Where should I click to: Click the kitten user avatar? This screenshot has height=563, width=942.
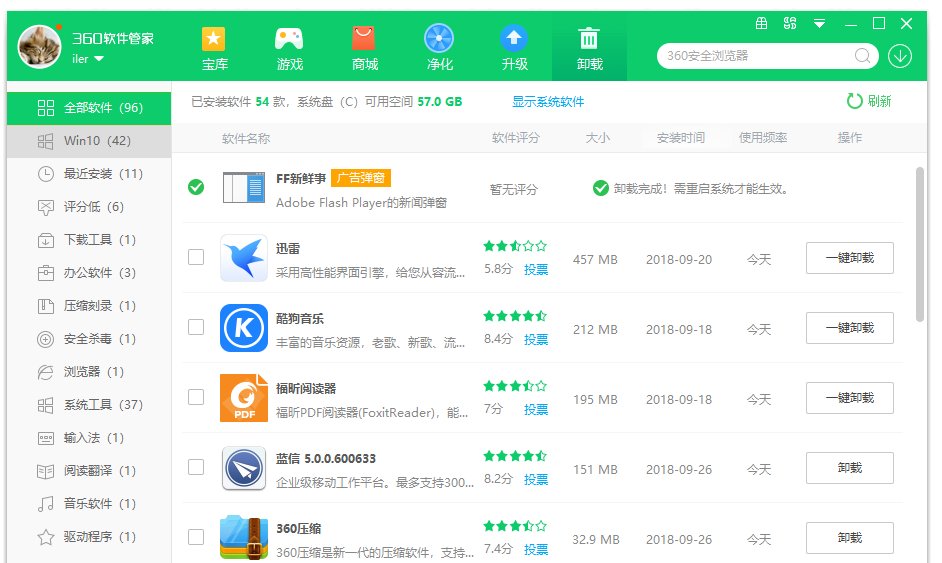(39, 46)
